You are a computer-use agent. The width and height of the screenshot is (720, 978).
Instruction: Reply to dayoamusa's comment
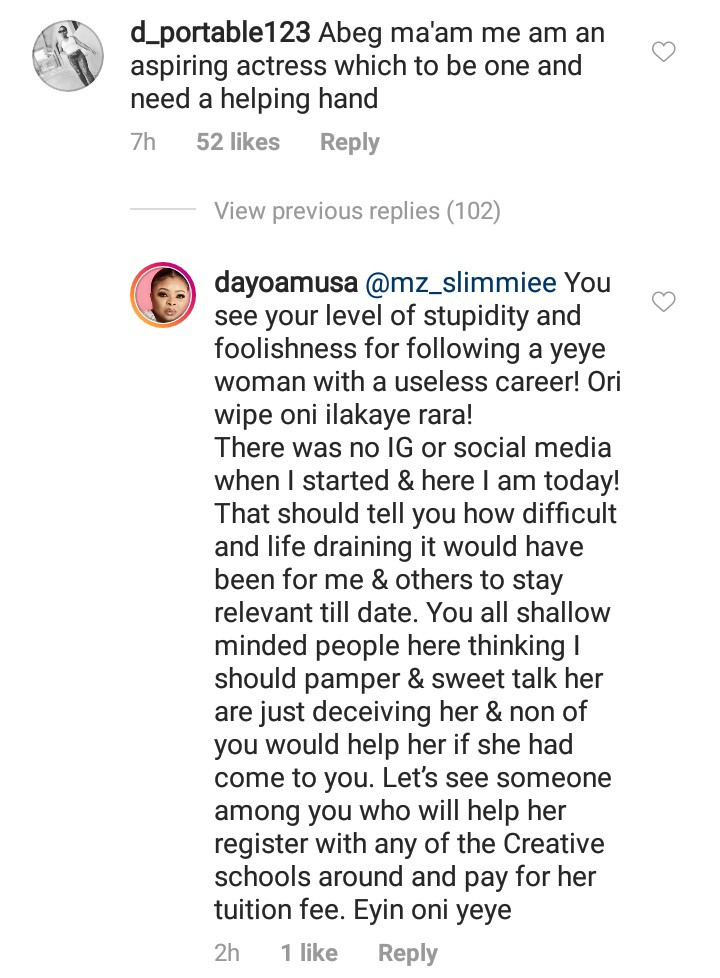[407, 953]
